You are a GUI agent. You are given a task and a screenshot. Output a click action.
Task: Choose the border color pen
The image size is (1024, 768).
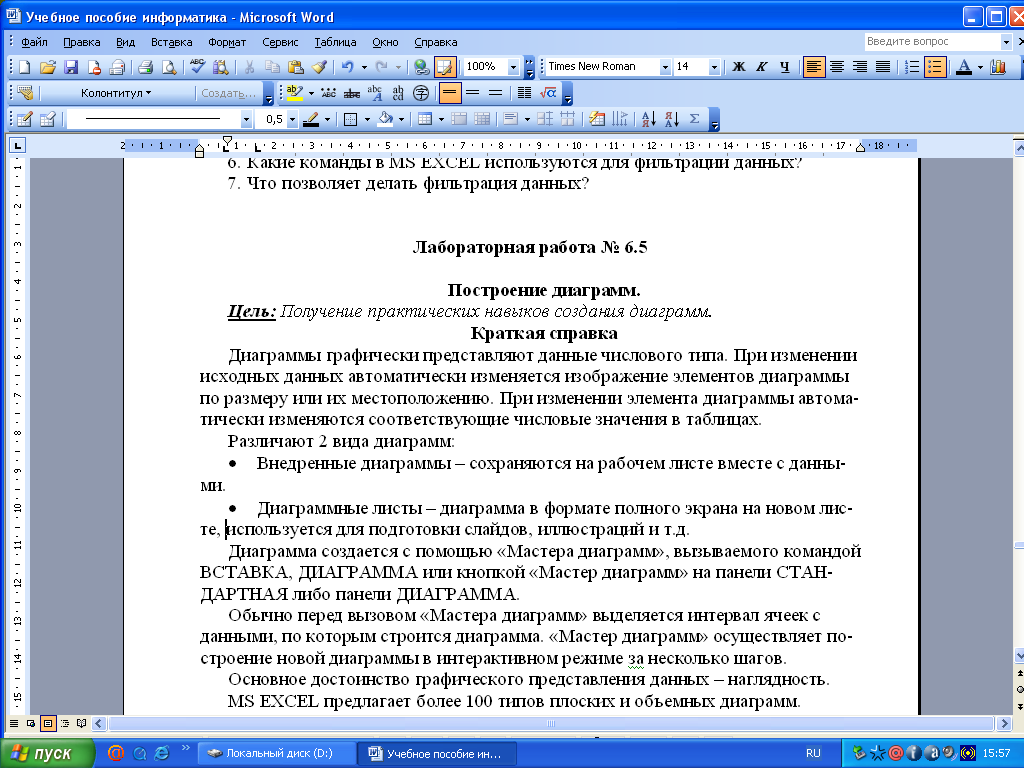311,119
